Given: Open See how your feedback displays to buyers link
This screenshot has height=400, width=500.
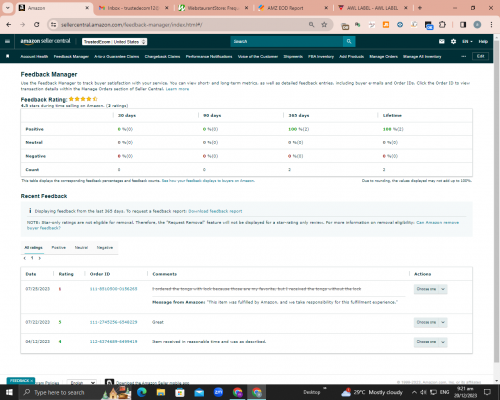Looking at the screenshot, I should (x=208, y=181).
